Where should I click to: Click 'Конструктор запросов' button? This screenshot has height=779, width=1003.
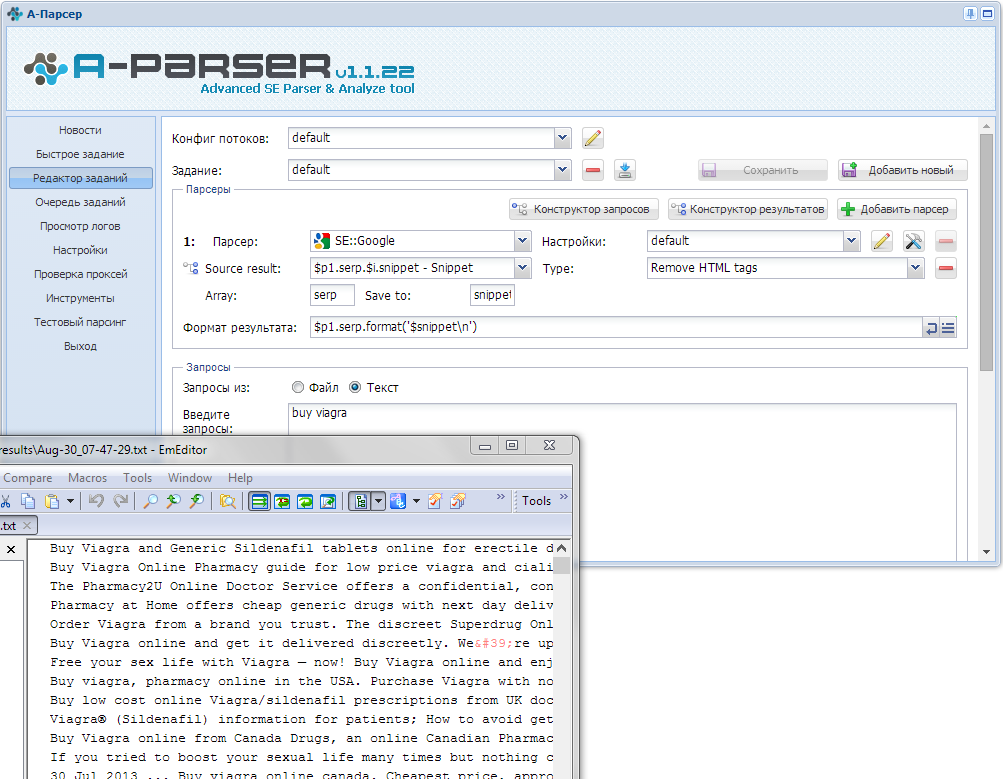click(x=583, y=209)
